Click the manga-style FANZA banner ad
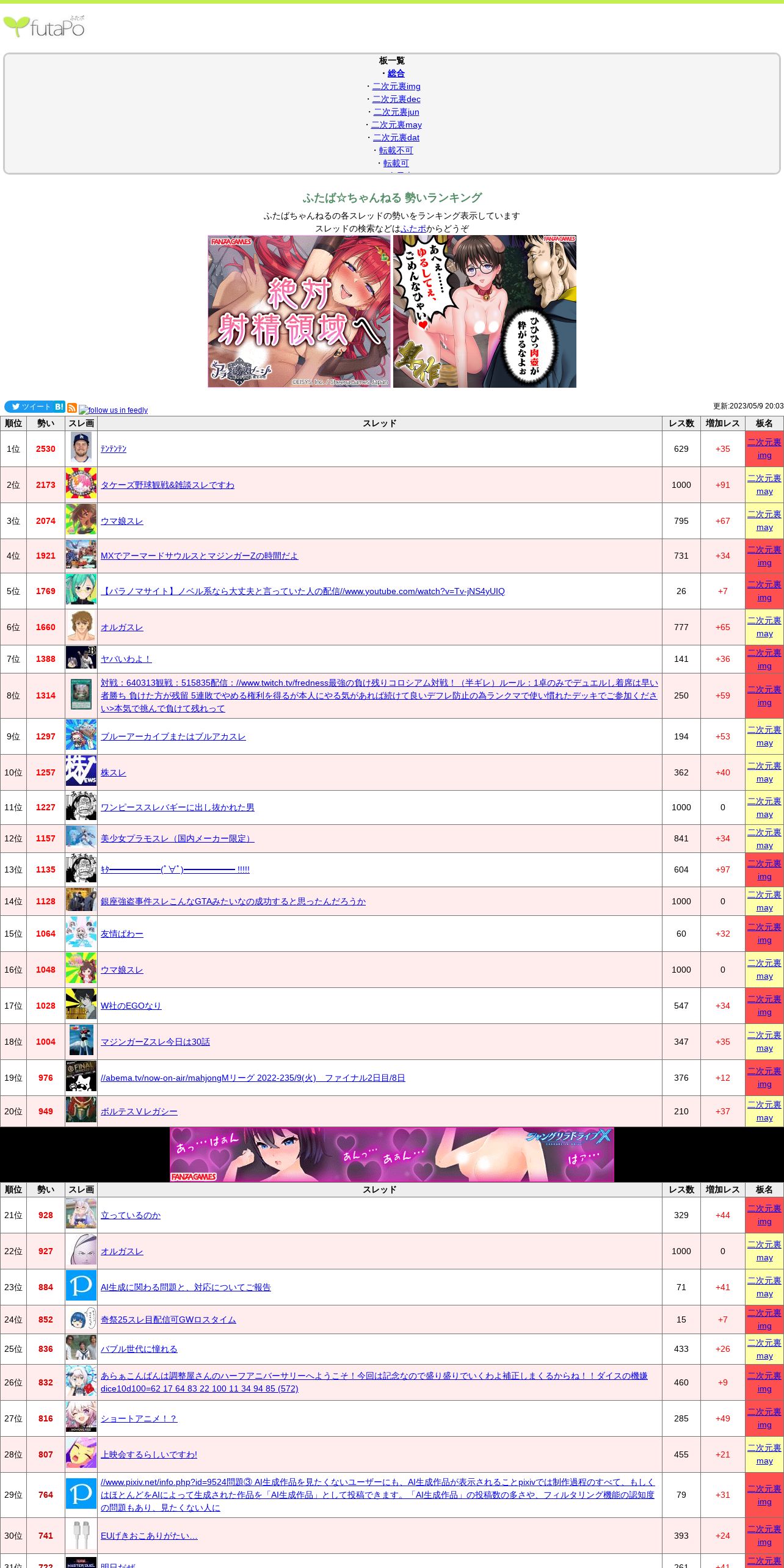This screenshot has width=784, height=1568. [485, 311]
